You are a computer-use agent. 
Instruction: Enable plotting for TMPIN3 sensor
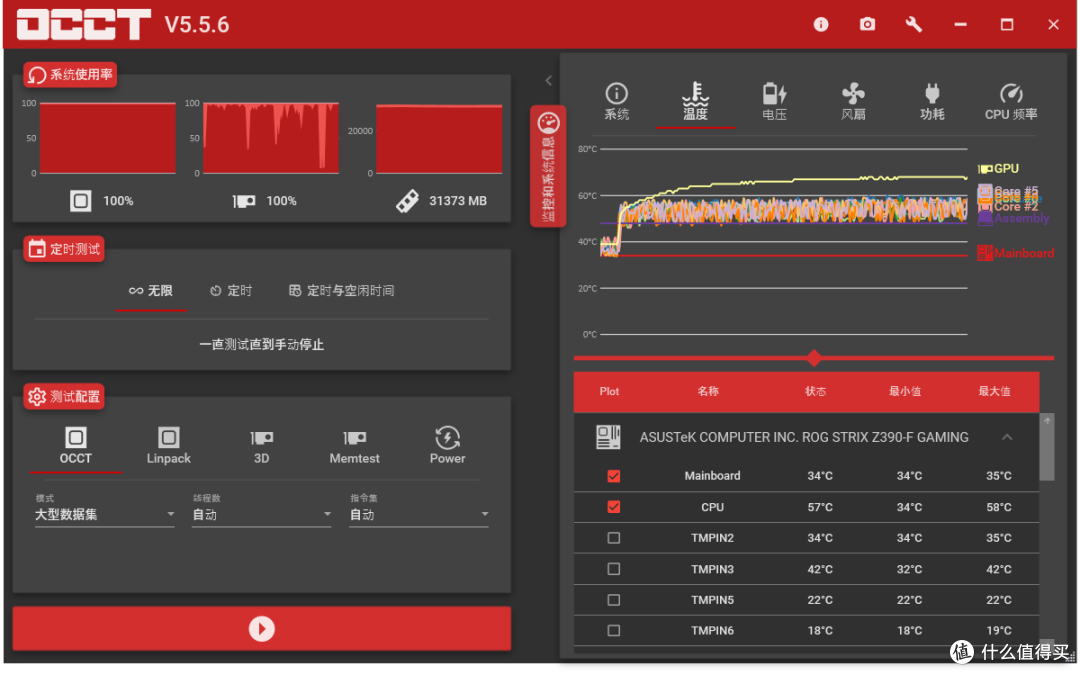click(x=613, y=569)
